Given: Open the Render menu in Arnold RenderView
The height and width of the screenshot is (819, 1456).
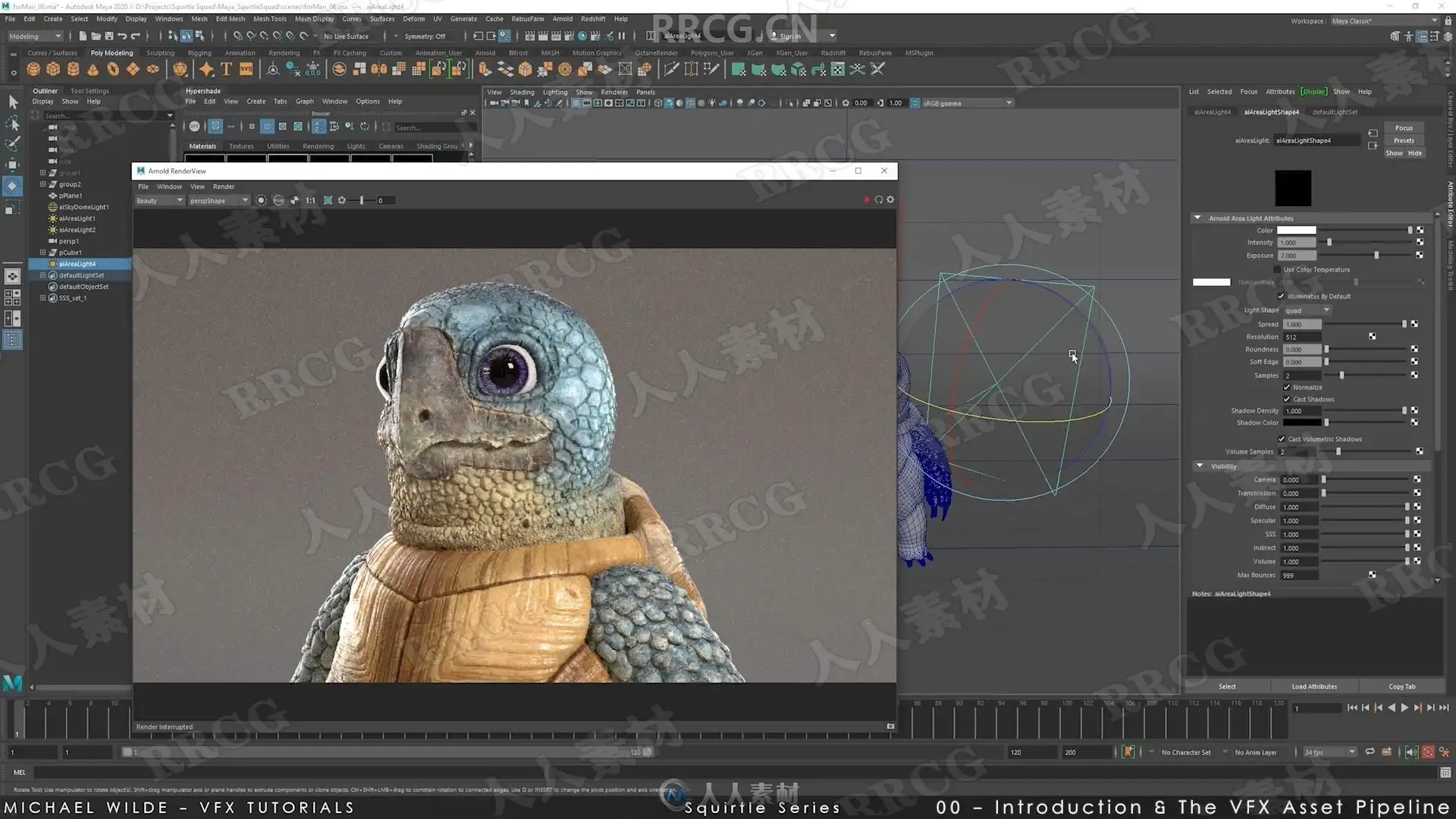Looking at the screenshot, I should point(223,187).
